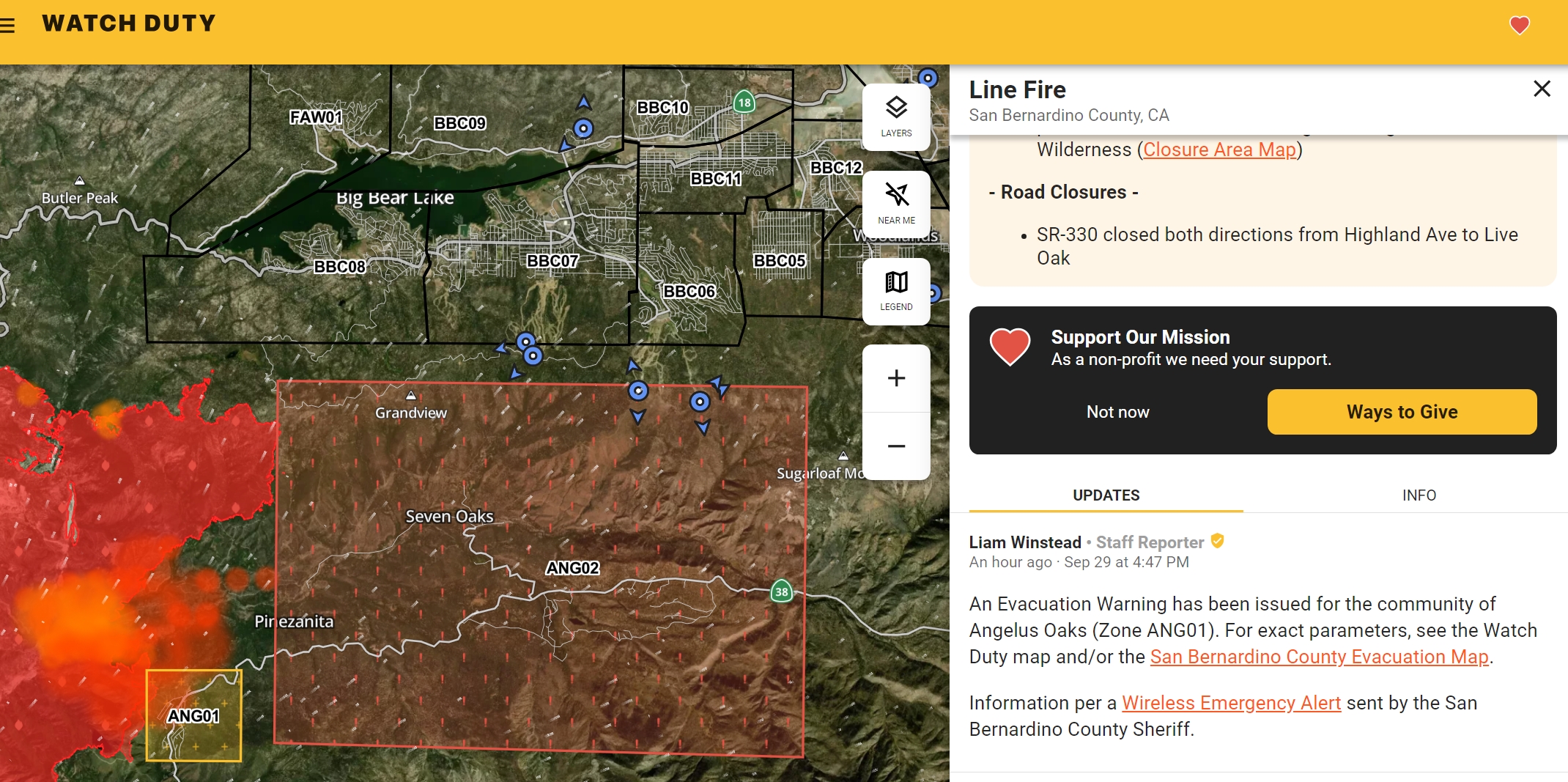Screen dimensions: 1568x782
Task: Switch to the Updates tab
Action: pos(1106,495)
